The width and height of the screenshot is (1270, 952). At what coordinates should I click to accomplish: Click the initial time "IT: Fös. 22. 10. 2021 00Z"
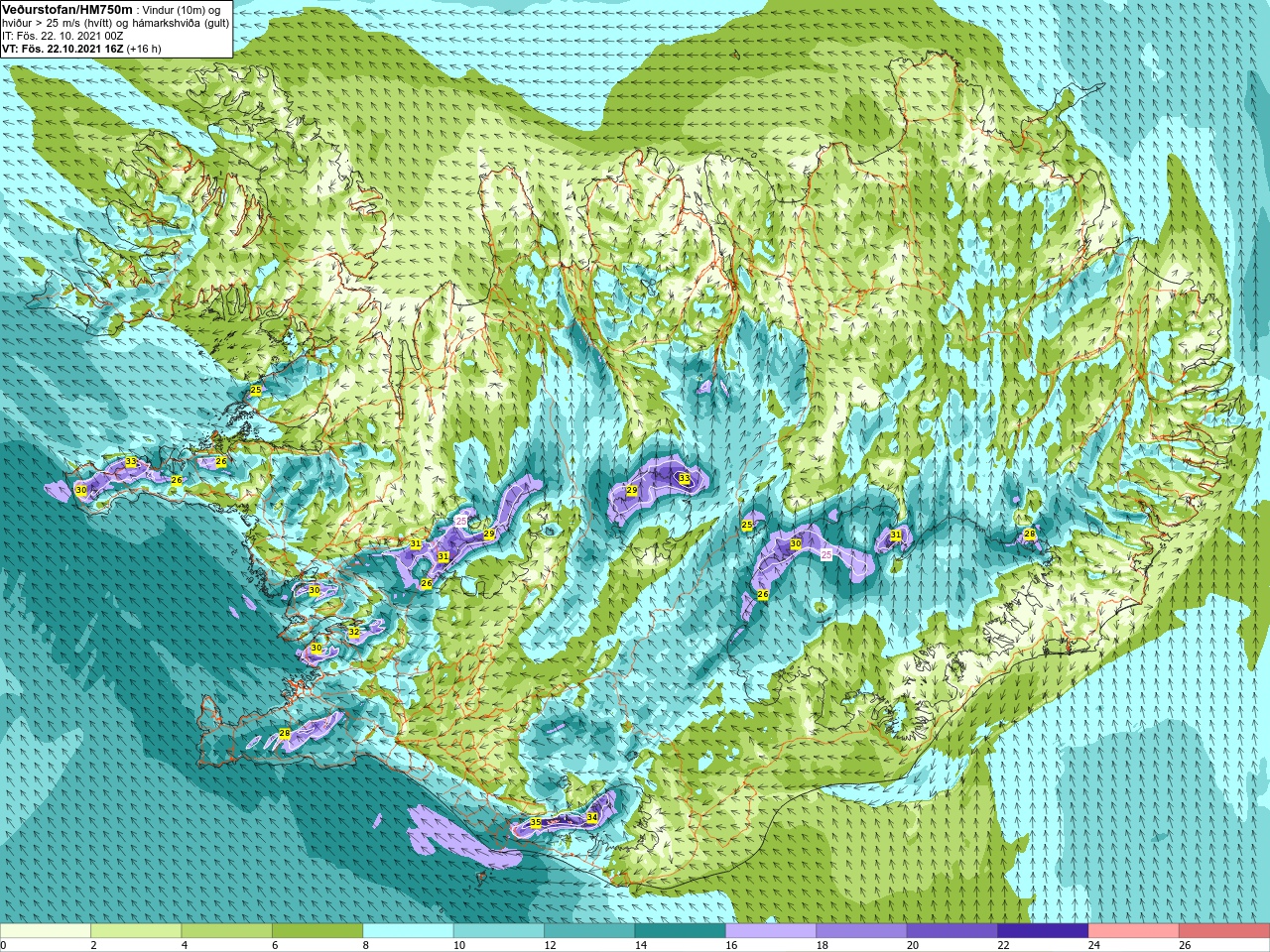point(63,36)
